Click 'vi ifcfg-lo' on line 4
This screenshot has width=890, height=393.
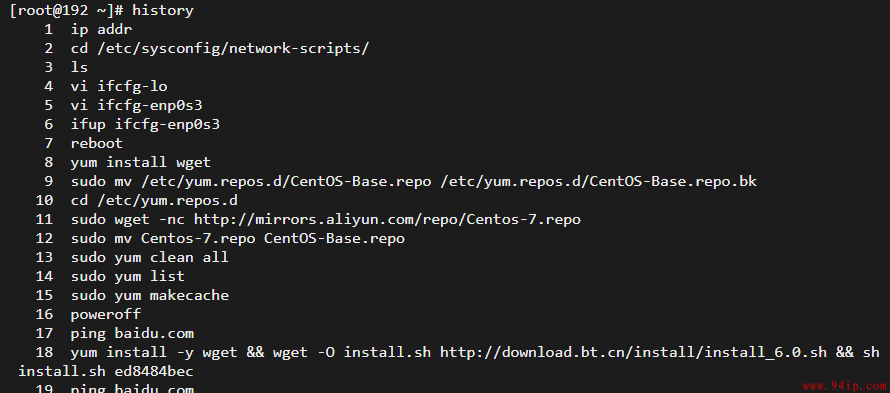(x=119, y=86)
